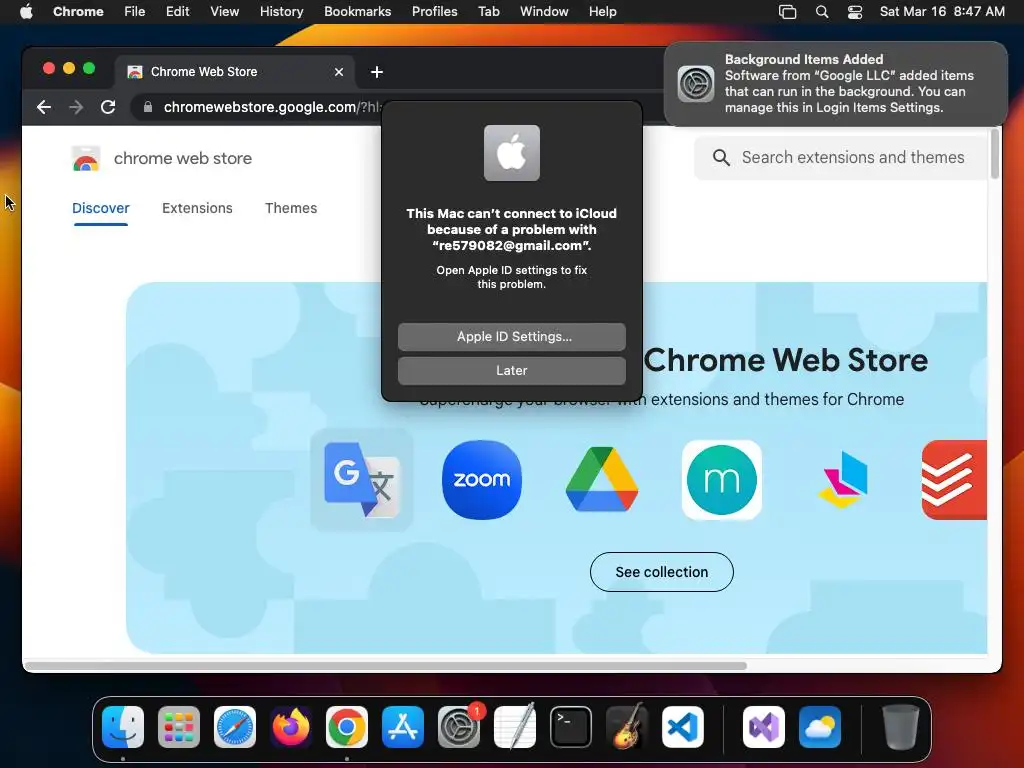The width and height of the screenshot is (1024, 768).
Task: Click the See collection button
Action: coord(662,572)
